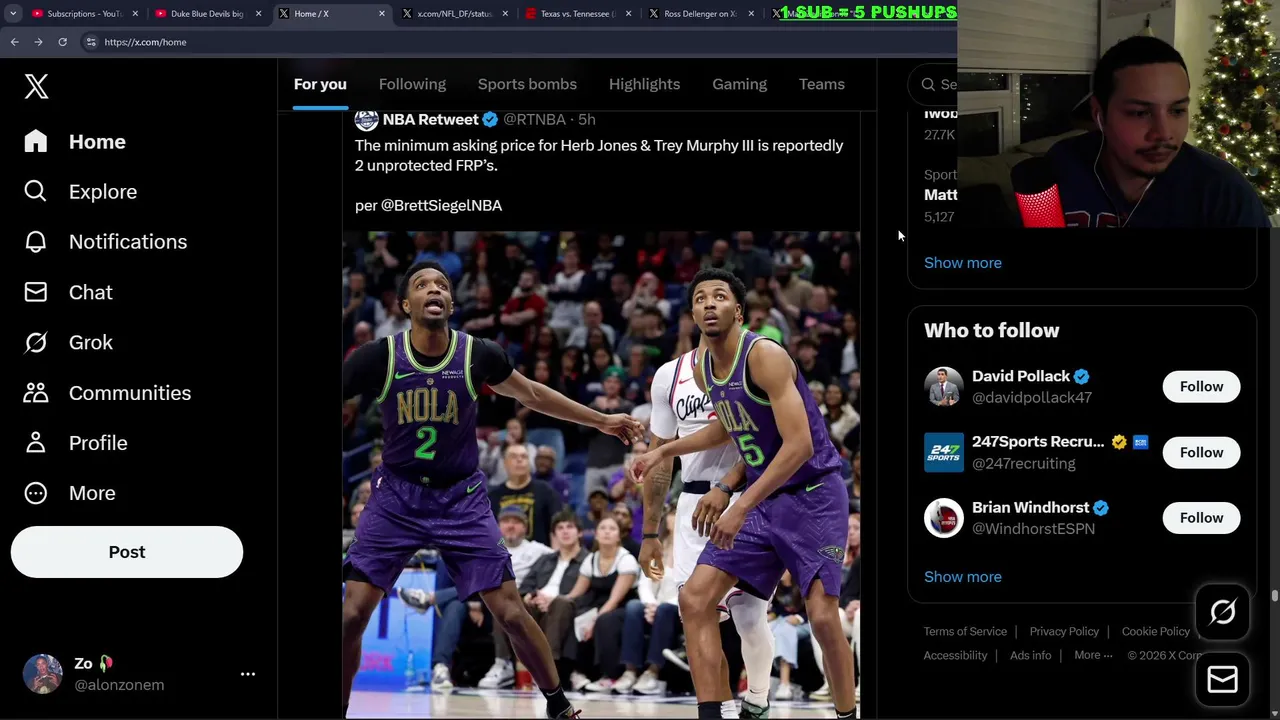Open the Grok icon in the sidebar
Screen dimensions: 1280x720
click(36, 342)
